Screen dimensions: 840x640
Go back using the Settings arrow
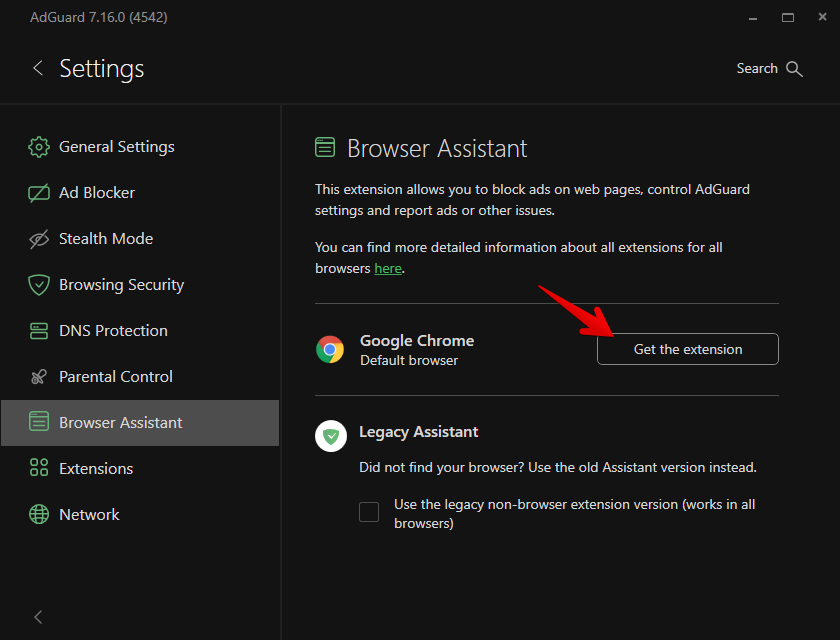38,68
